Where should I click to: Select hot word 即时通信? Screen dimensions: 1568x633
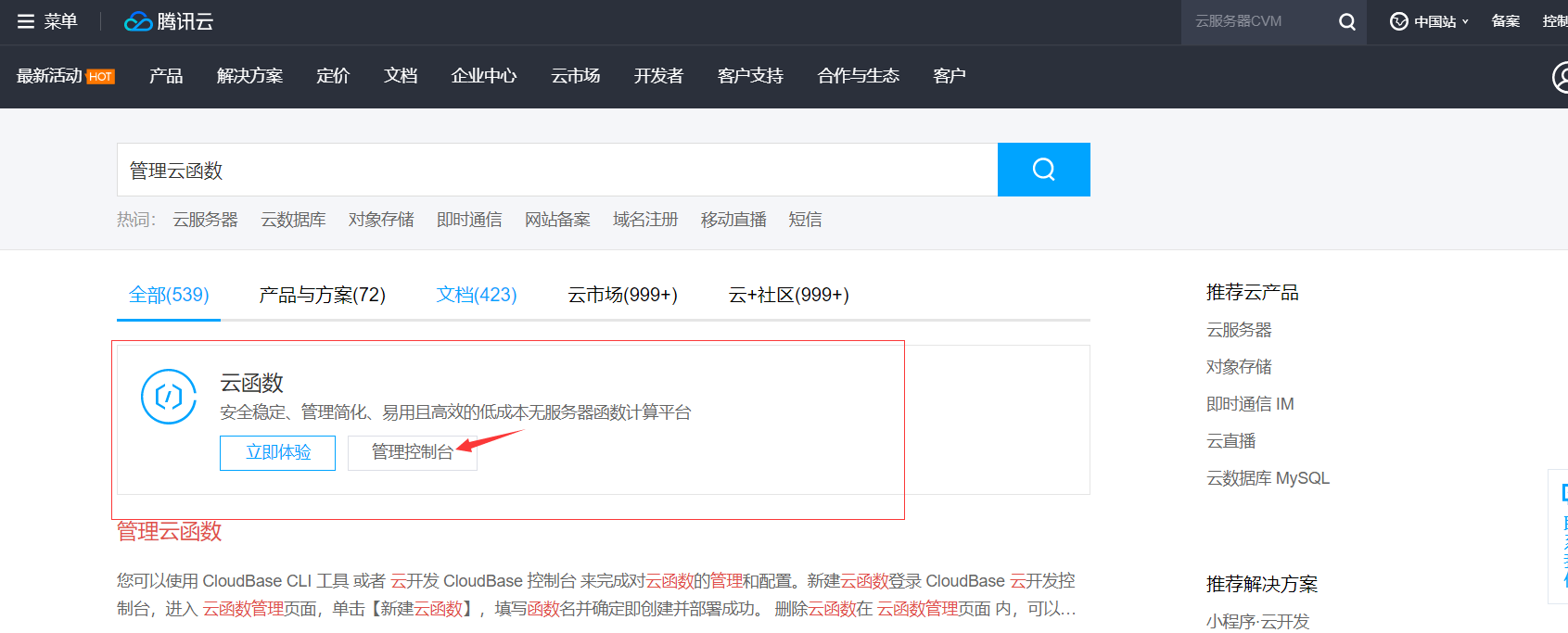(469, 220)
